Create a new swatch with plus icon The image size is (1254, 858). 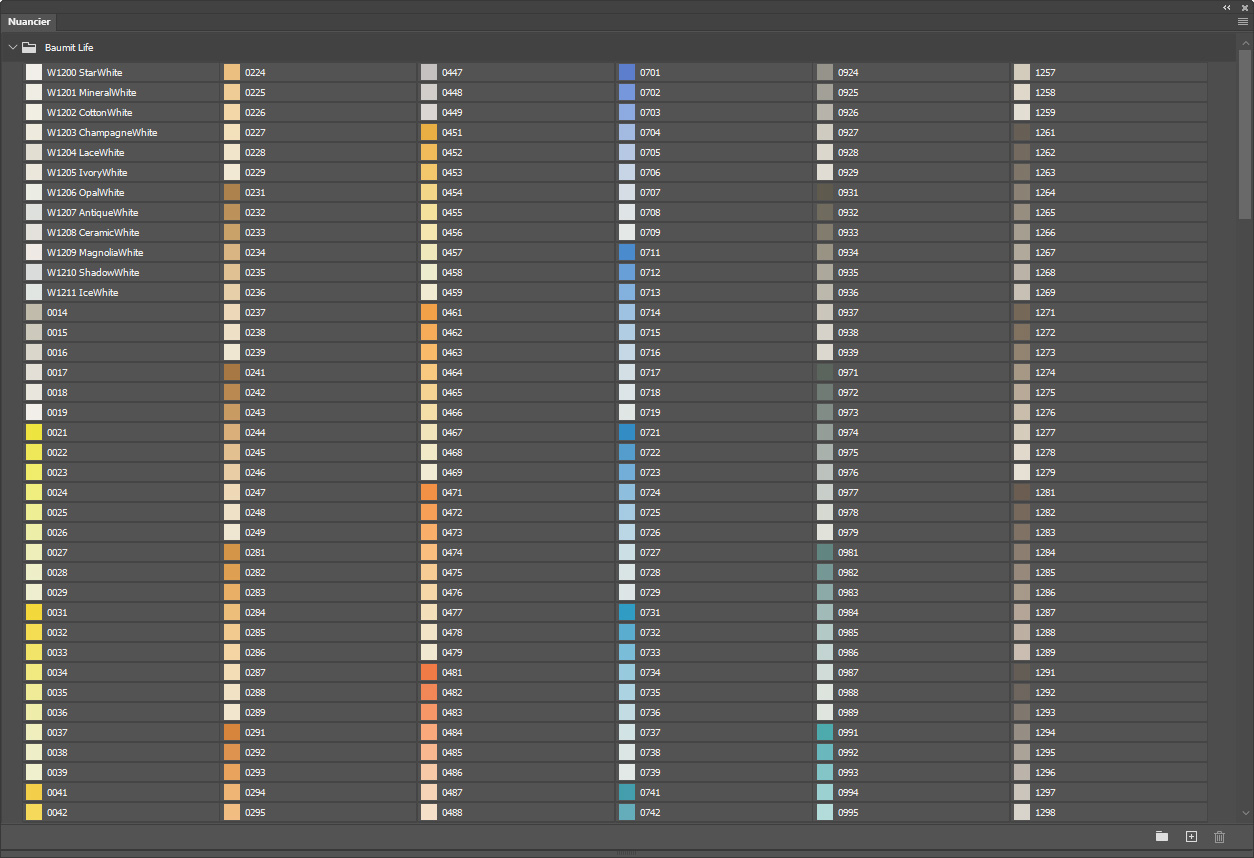[1191, 836]
